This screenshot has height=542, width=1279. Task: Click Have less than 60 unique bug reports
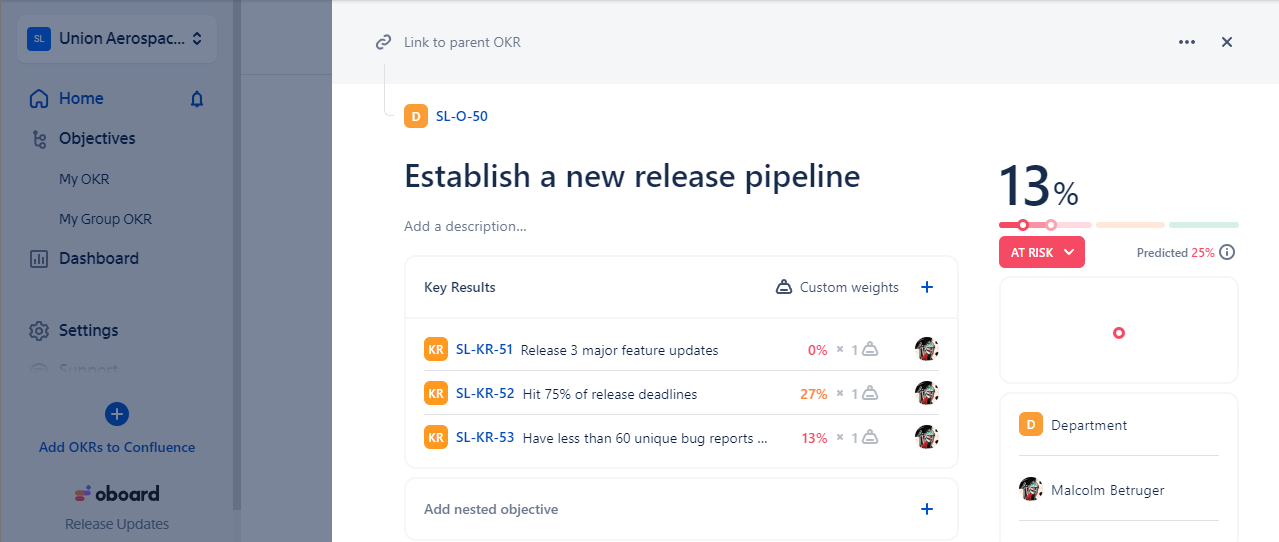(x=645, y=438)
